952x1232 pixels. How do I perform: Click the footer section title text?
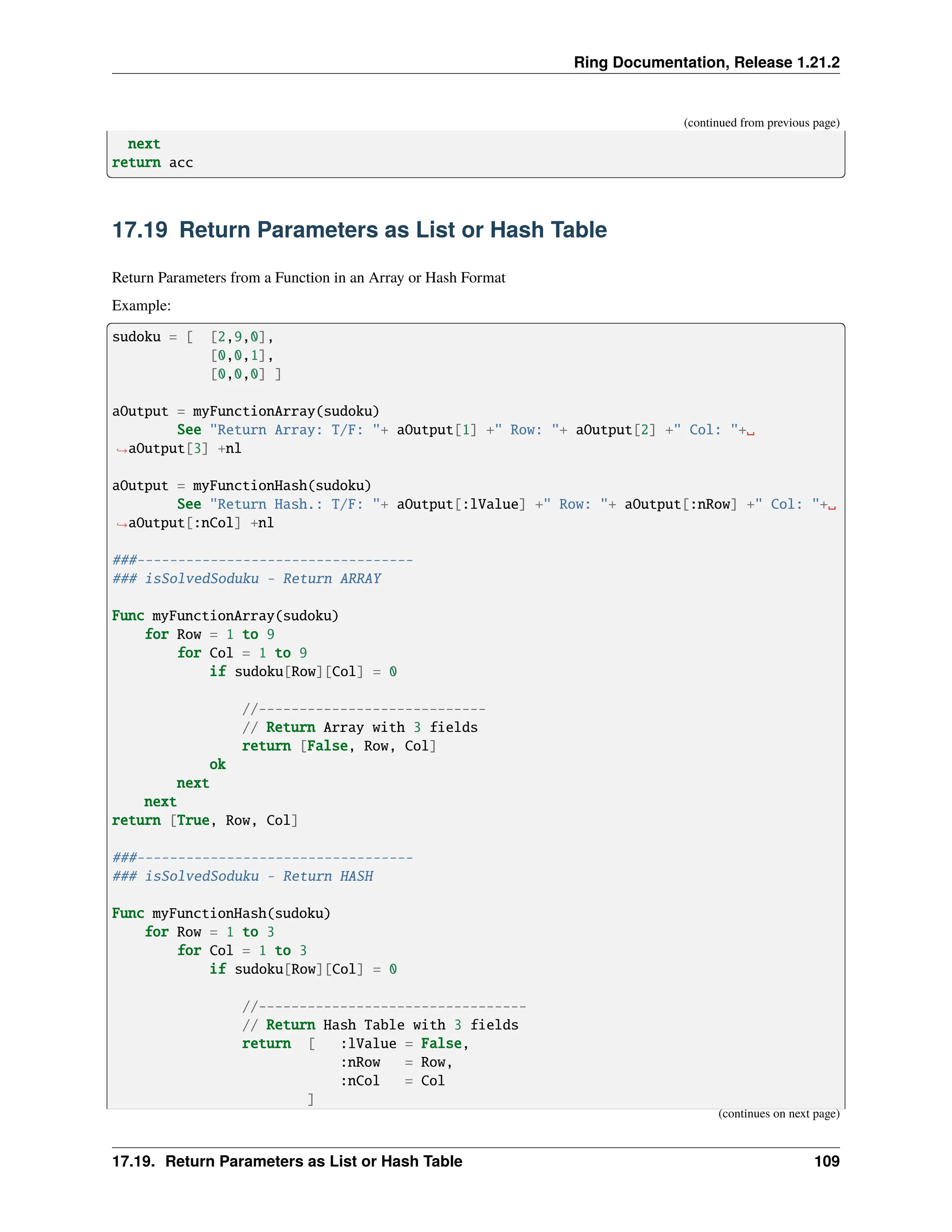coord(287,1161)
